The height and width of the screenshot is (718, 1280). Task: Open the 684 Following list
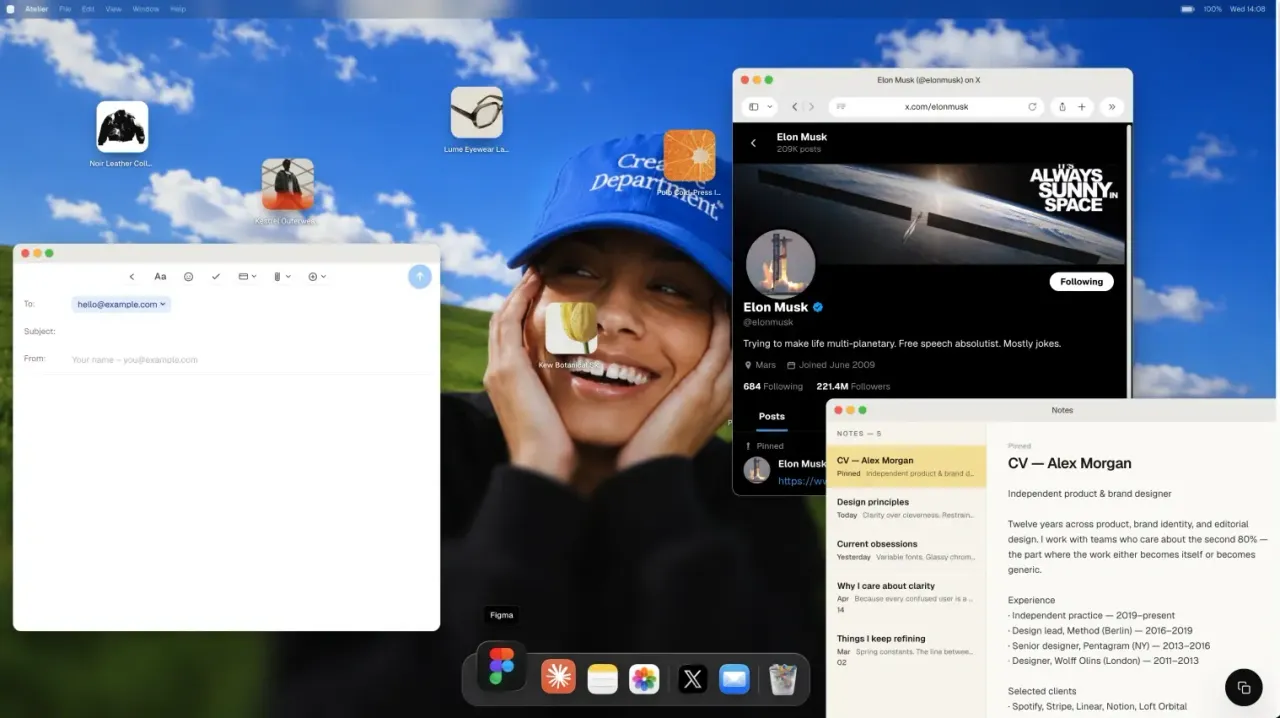point(773,387)
